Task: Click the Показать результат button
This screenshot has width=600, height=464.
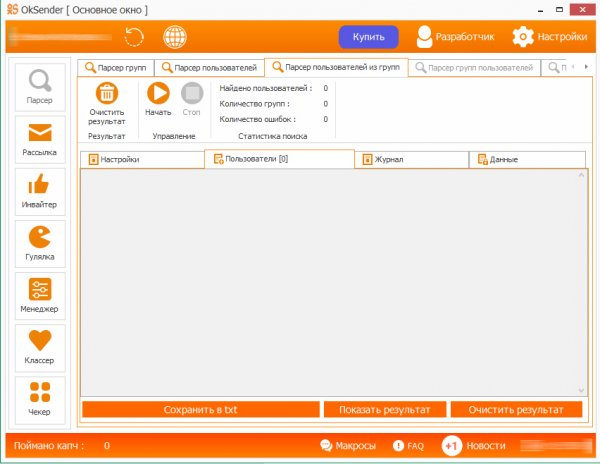Action: (384, 410)
